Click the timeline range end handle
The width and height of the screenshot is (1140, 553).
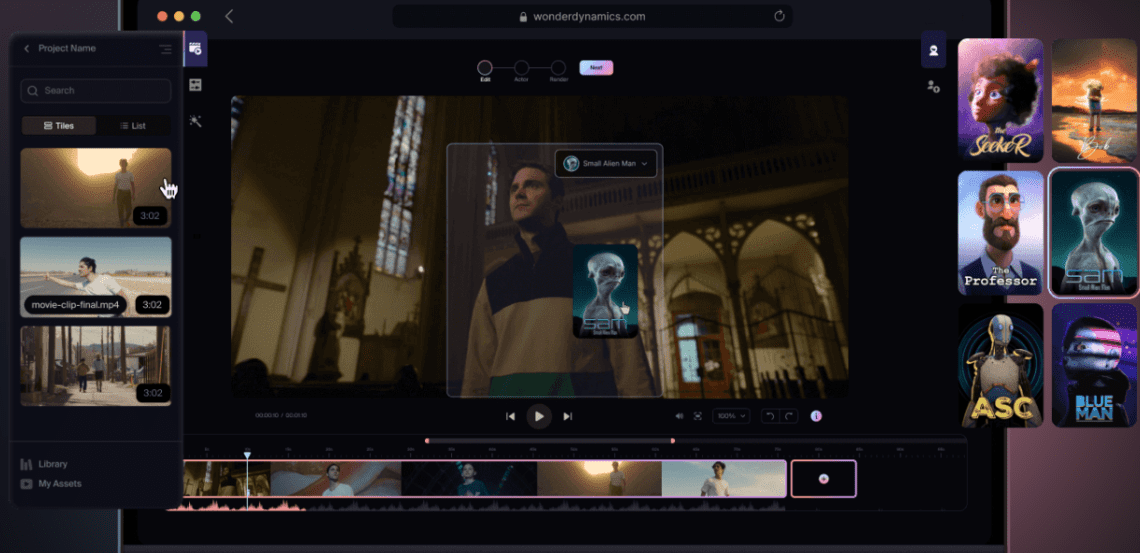coord(673,440)
